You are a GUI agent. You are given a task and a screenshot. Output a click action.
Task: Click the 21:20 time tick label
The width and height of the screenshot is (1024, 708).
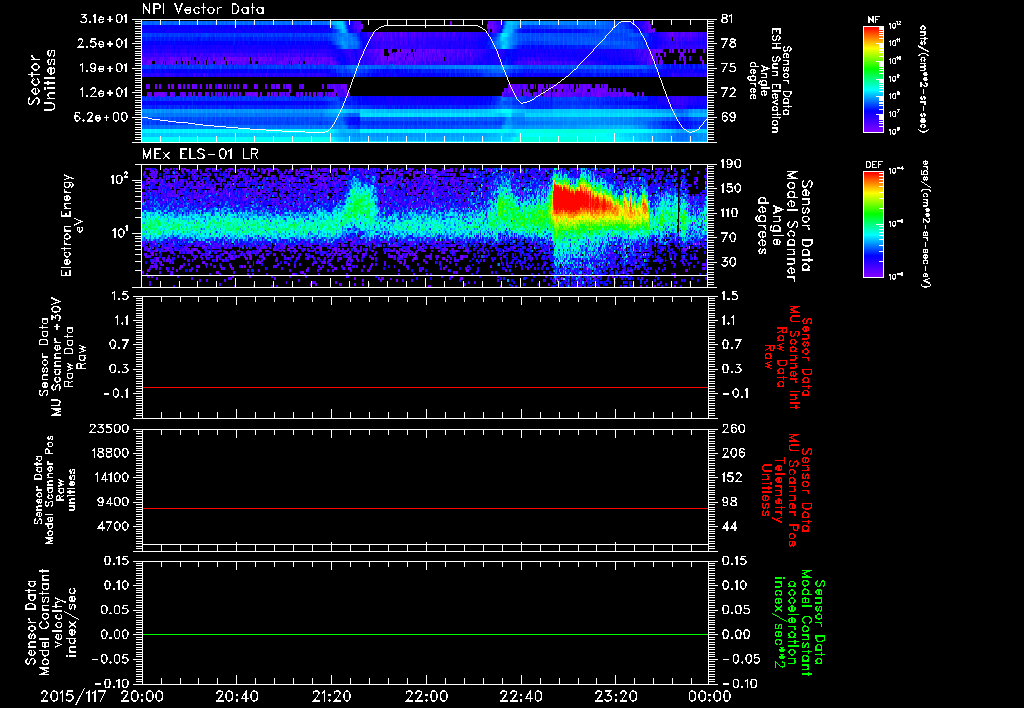click(x=331, y=696)
